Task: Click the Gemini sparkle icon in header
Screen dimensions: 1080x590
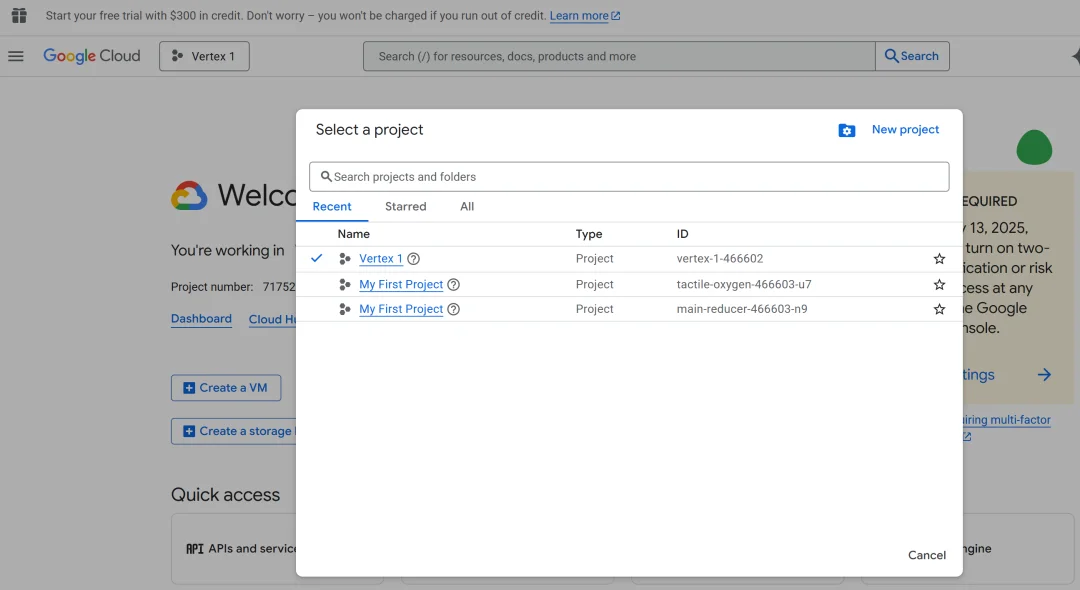Action: click(1073, 57)
